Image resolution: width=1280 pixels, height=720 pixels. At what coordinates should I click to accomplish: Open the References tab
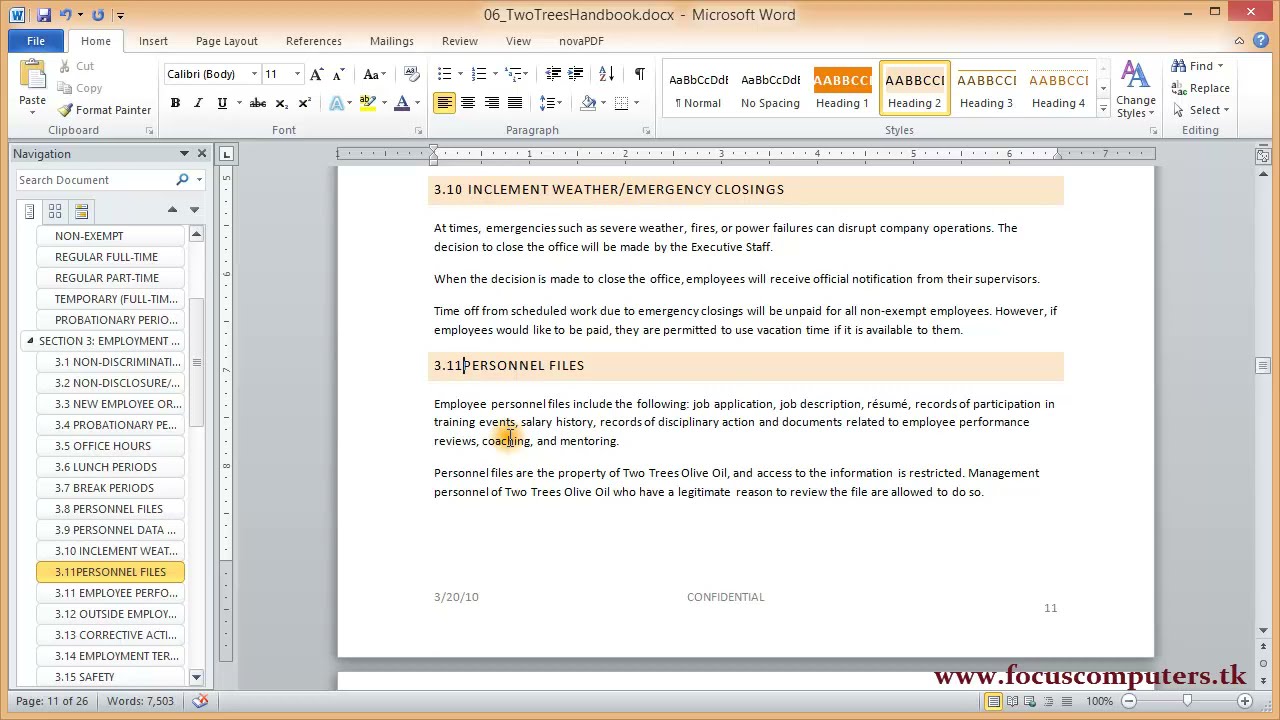coord(314,41)
